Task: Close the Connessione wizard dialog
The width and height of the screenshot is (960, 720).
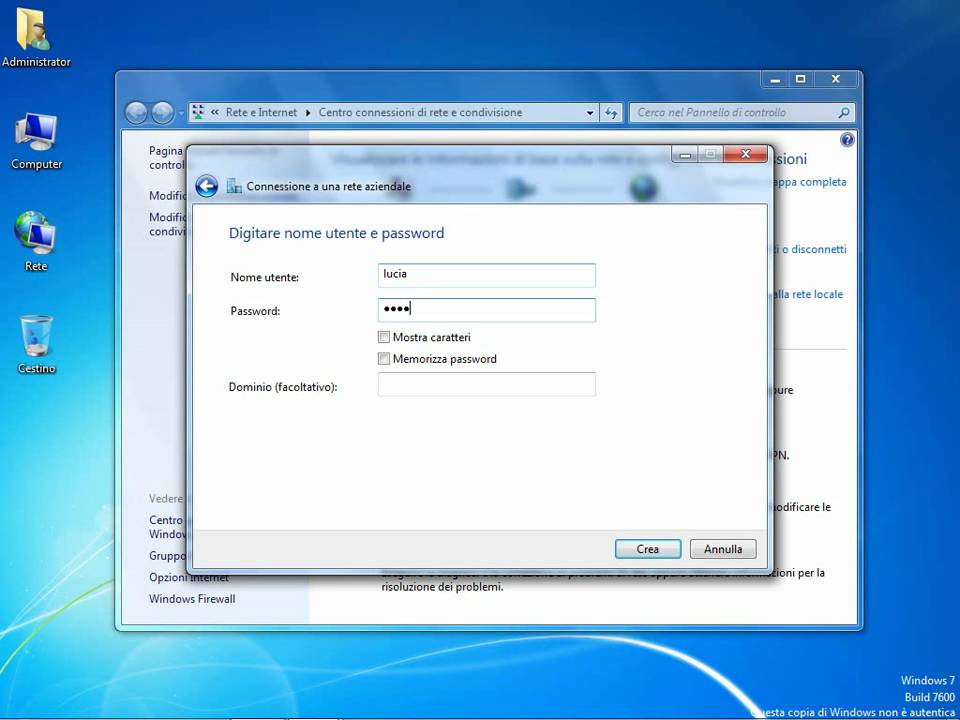Action: pos(745,154)
